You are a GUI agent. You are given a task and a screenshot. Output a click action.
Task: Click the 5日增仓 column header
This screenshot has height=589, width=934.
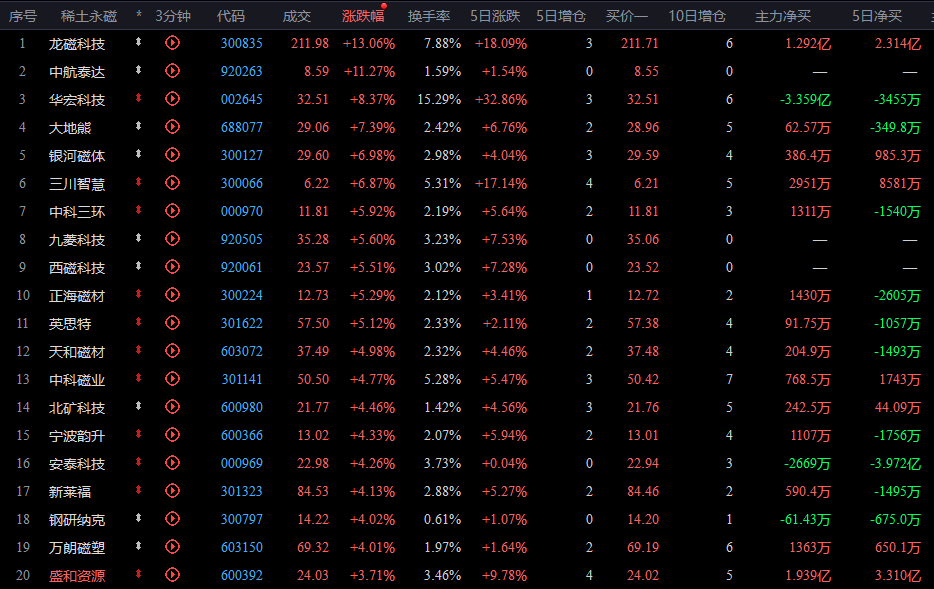pyautogui.click(x=561, y=16)
